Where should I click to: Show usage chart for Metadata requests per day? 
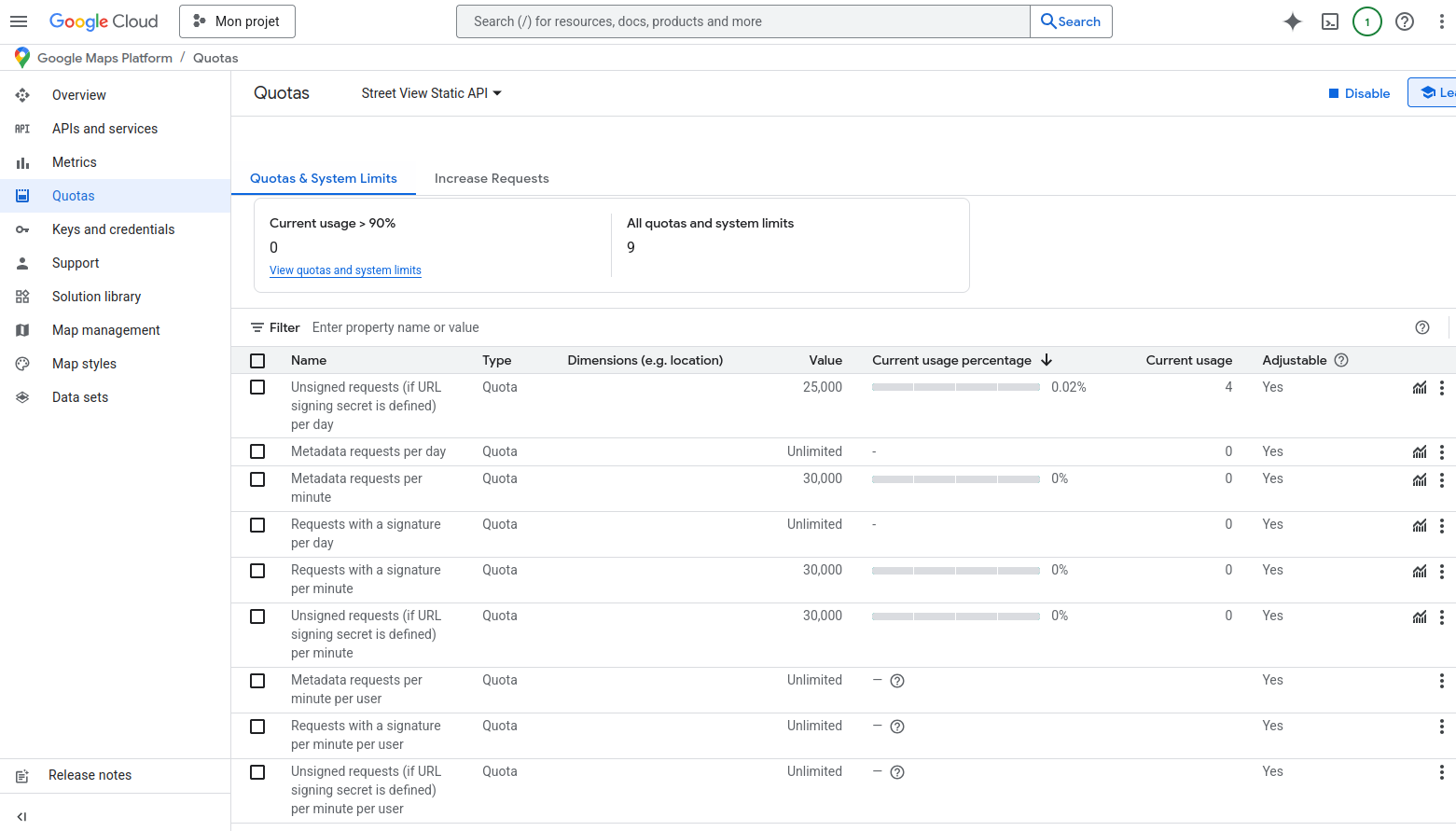[1419, 452]
